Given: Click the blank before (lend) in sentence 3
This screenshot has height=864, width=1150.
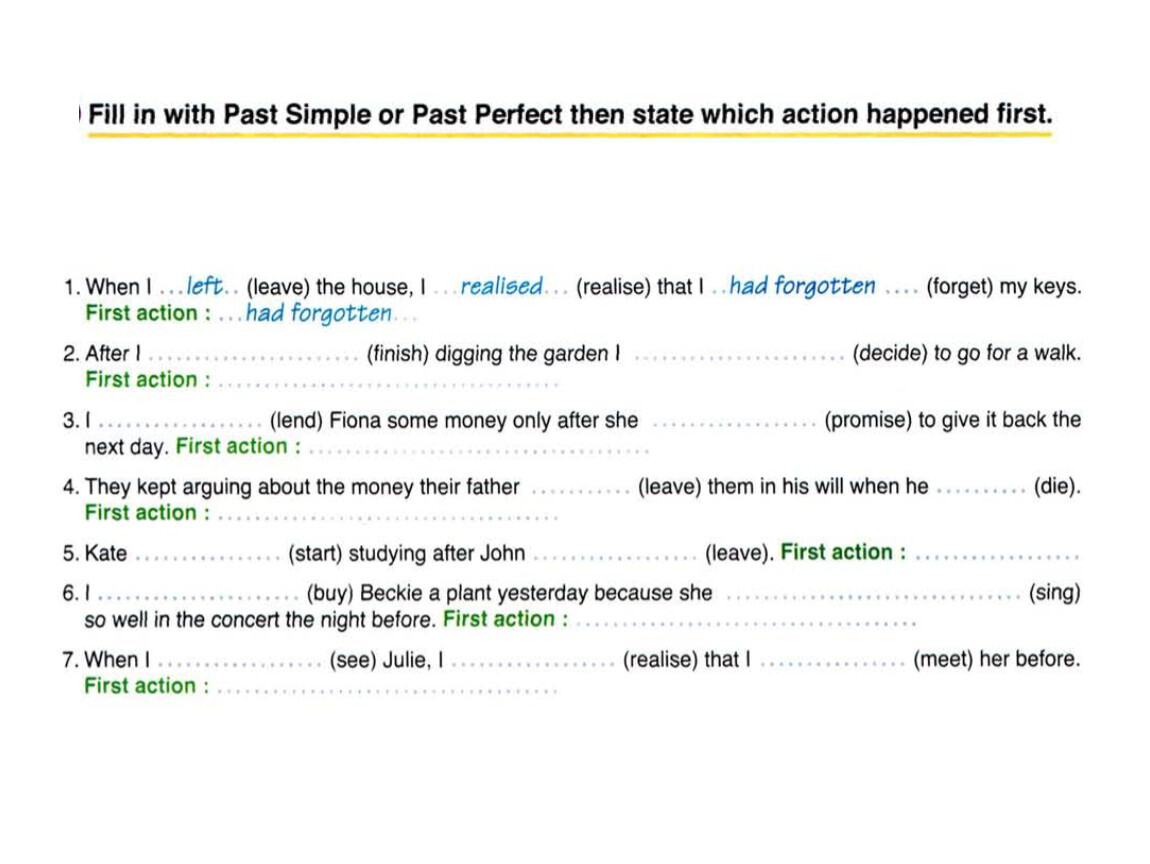Looking at the screenshot, I should pyautogui.click(x=180, y=422).
